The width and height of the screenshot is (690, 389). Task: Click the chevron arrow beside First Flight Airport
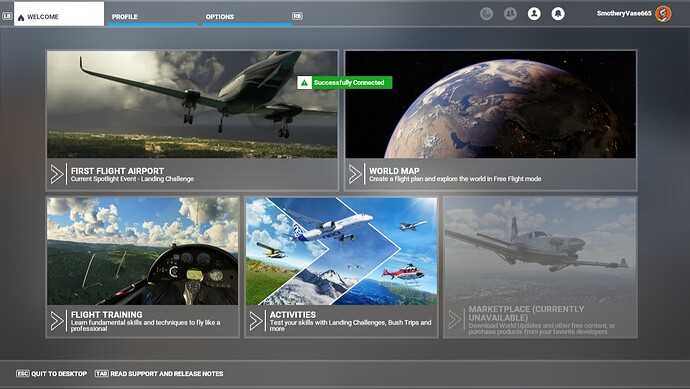(57, 174)
